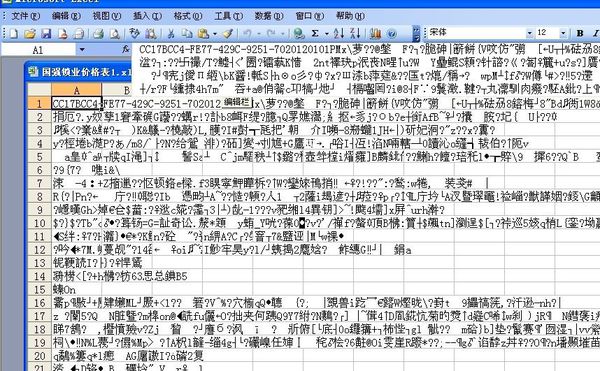600x371 pixels.
Task: Cut selection with scissors icon
Action: pos(171,34)
